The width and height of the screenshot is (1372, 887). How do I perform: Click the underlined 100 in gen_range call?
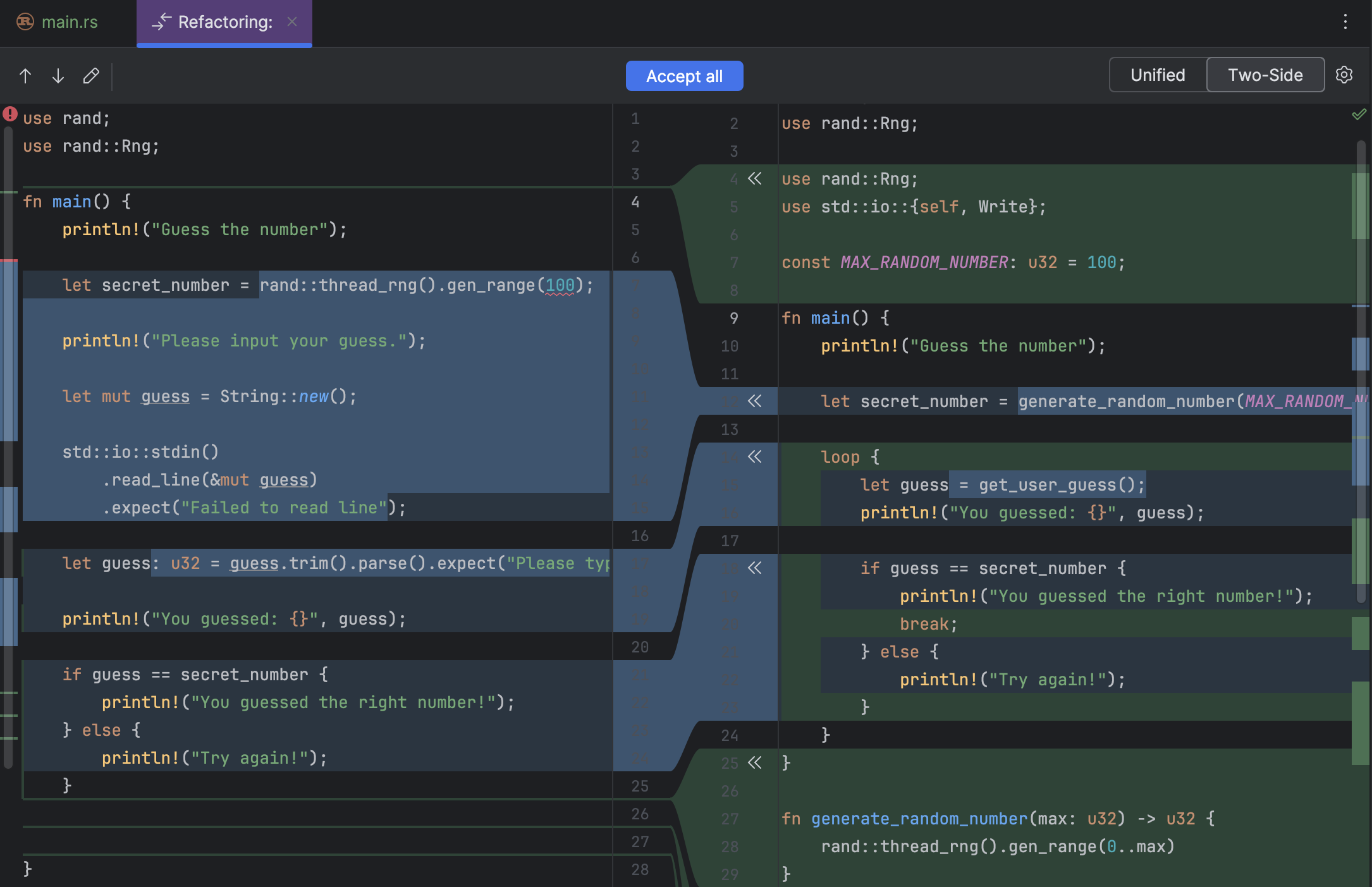pos(560,286)
